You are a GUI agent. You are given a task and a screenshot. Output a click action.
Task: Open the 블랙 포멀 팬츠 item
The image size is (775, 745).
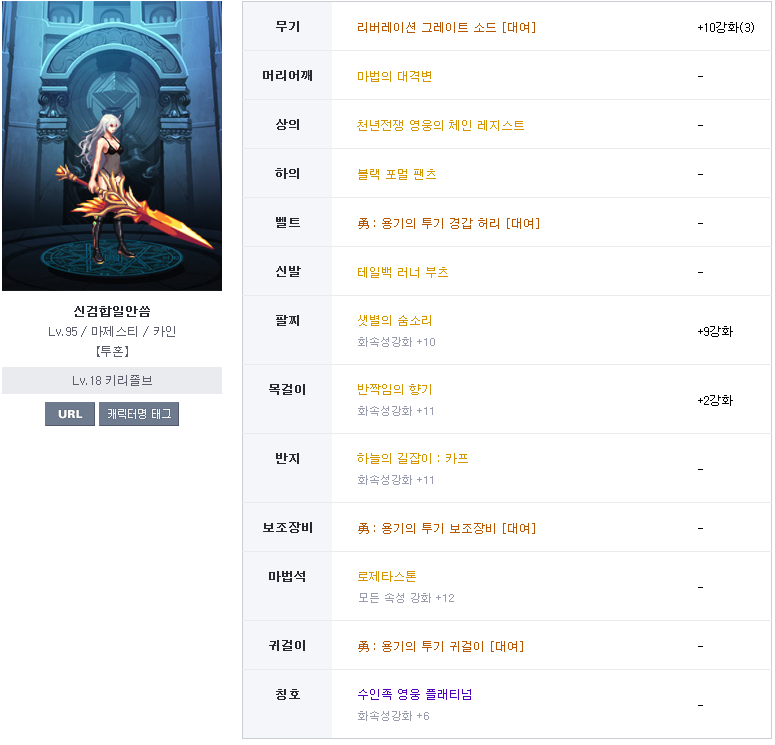click(396, 174)
